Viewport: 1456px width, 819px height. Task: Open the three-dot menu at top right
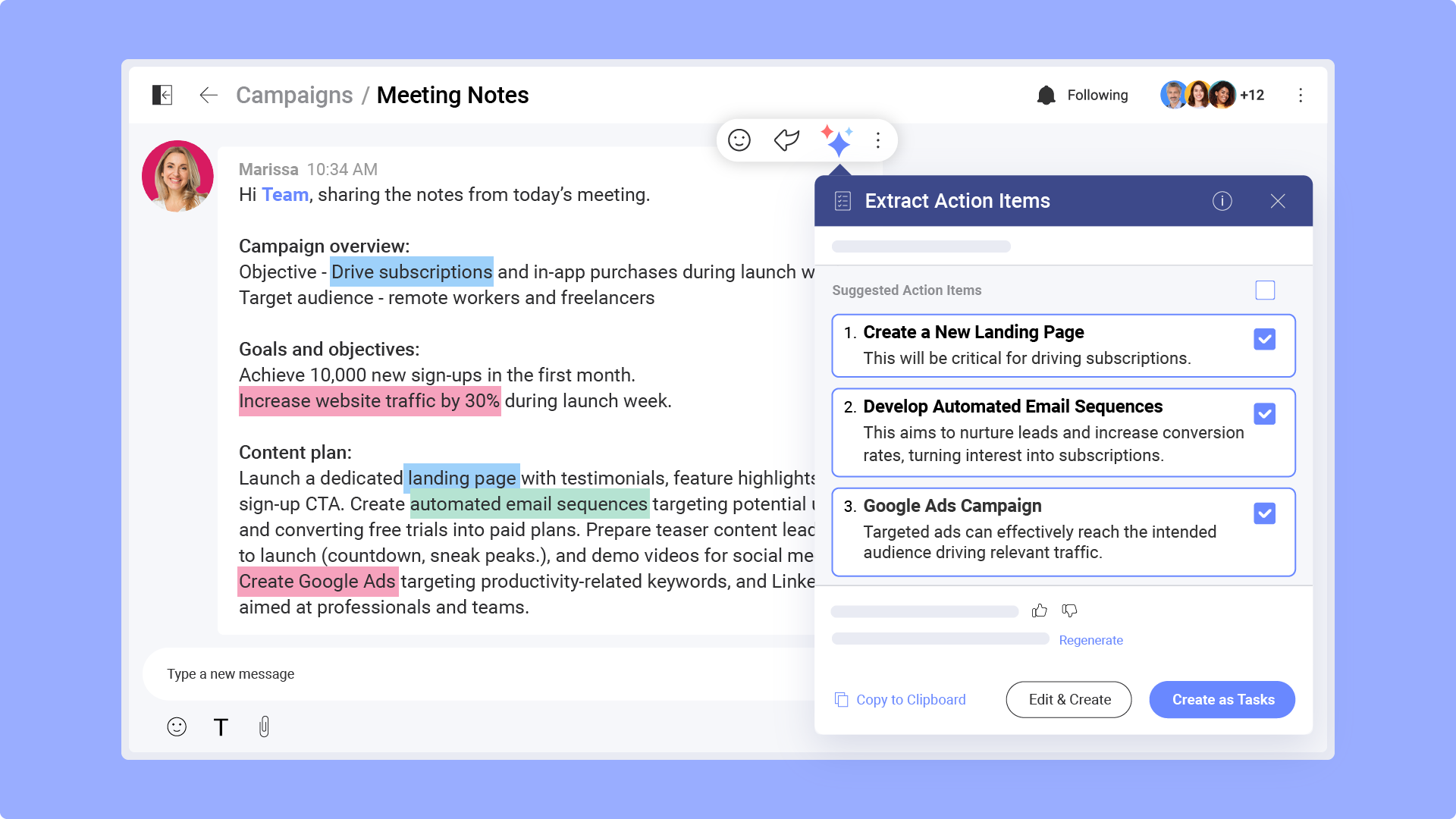[x=1301, y=95]
